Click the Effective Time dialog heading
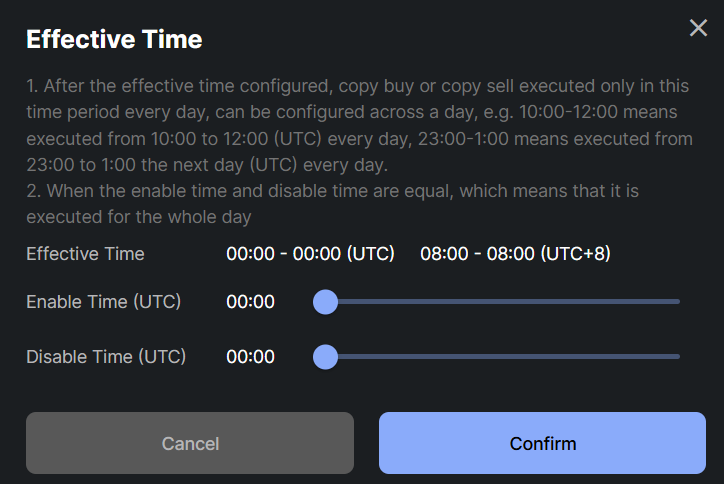Screen dimensions: 724x484 [x=114, y=39]
